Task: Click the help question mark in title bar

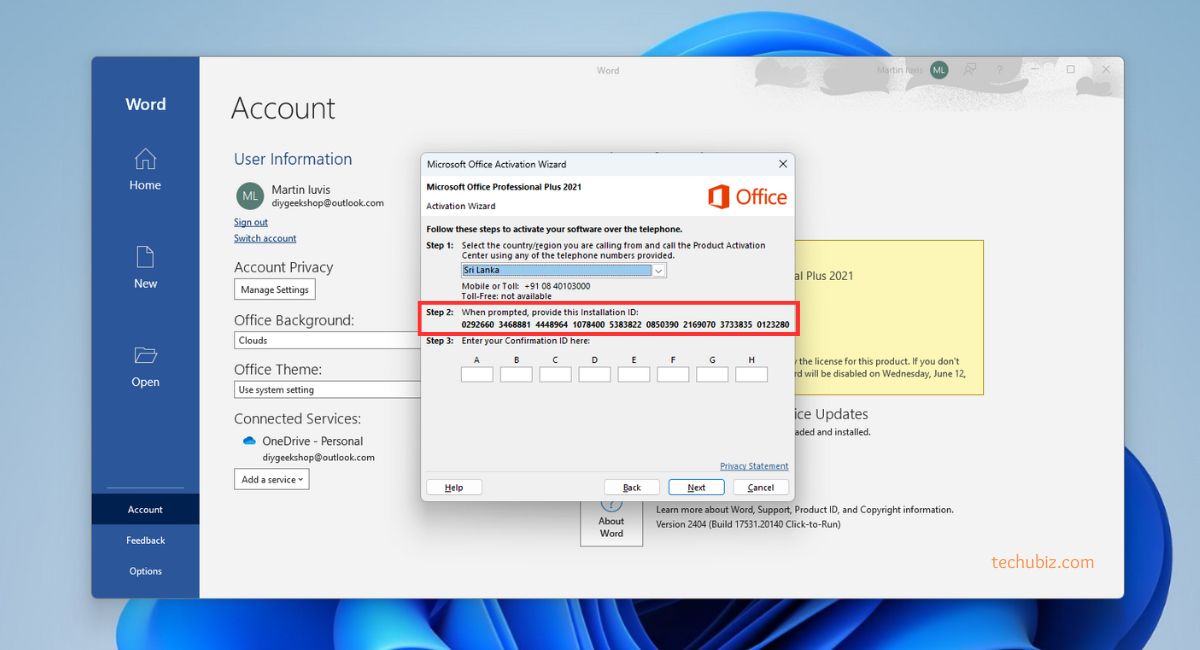Action: click(x=999, y=70)
